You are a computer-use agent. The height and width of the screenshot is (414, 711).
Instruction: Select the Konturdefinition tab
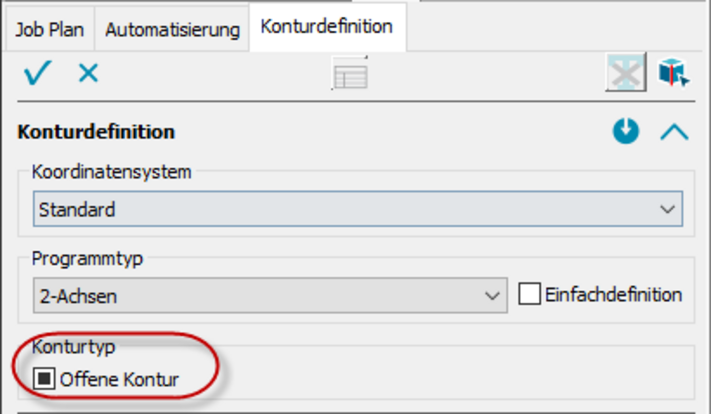pos(326,27)
